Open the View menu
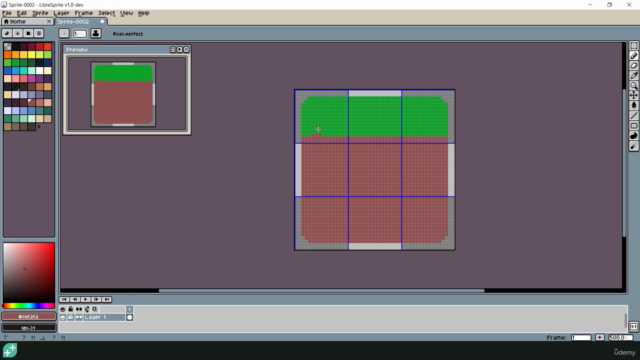 click(x=127, y=13)
